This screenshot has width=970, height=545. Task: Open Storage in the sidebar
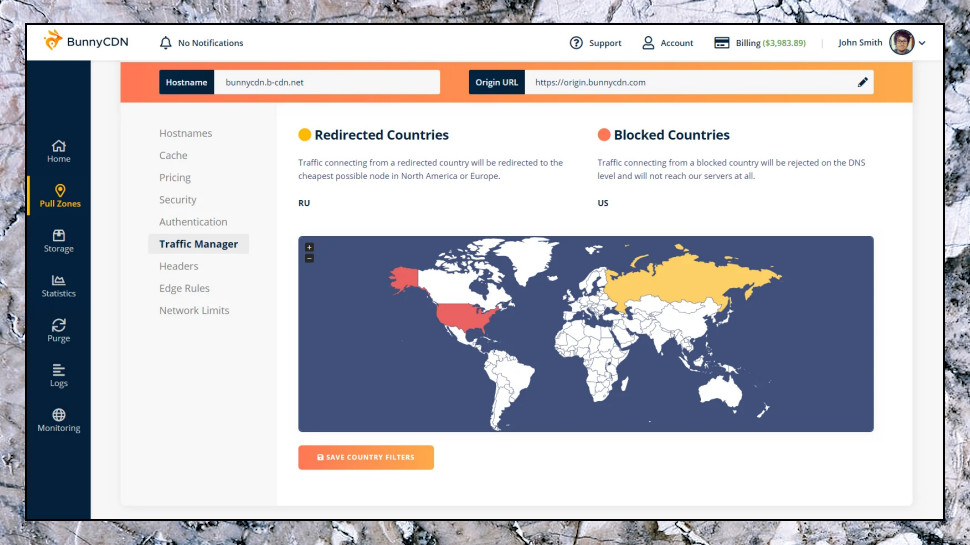pos(59,241)
